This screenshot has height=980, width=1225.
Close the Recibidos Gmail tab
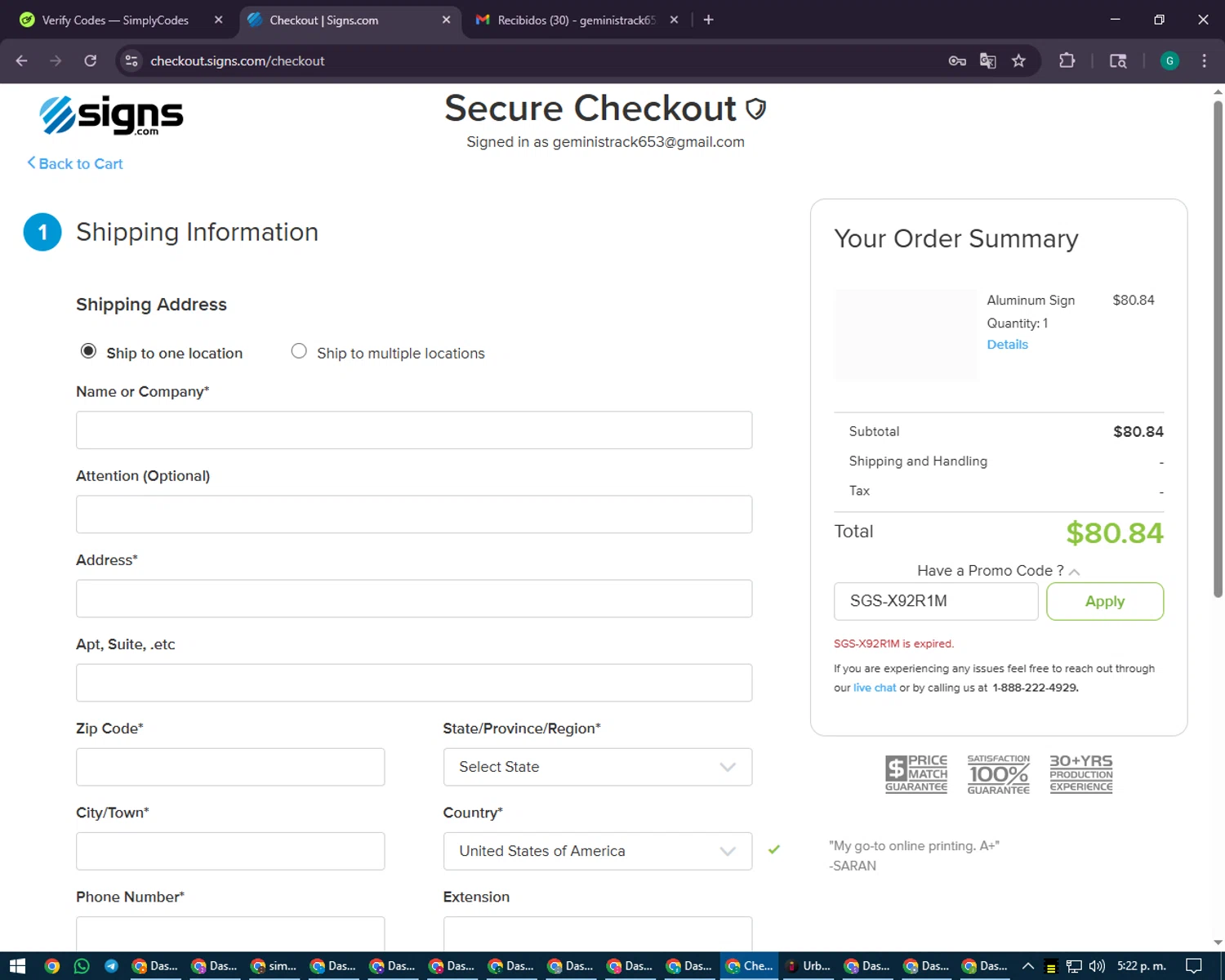coord(674,20)
